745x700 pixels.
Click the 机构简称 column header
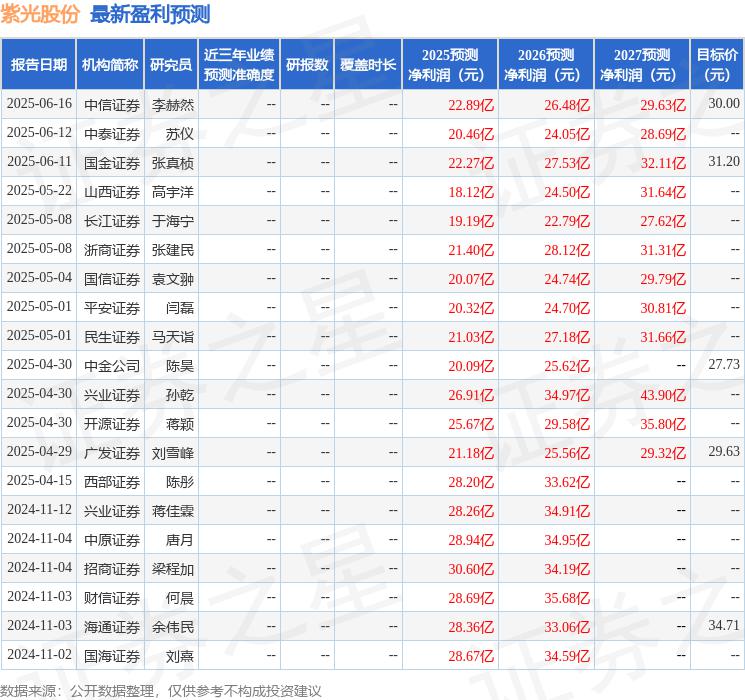[x=110, y=65]
